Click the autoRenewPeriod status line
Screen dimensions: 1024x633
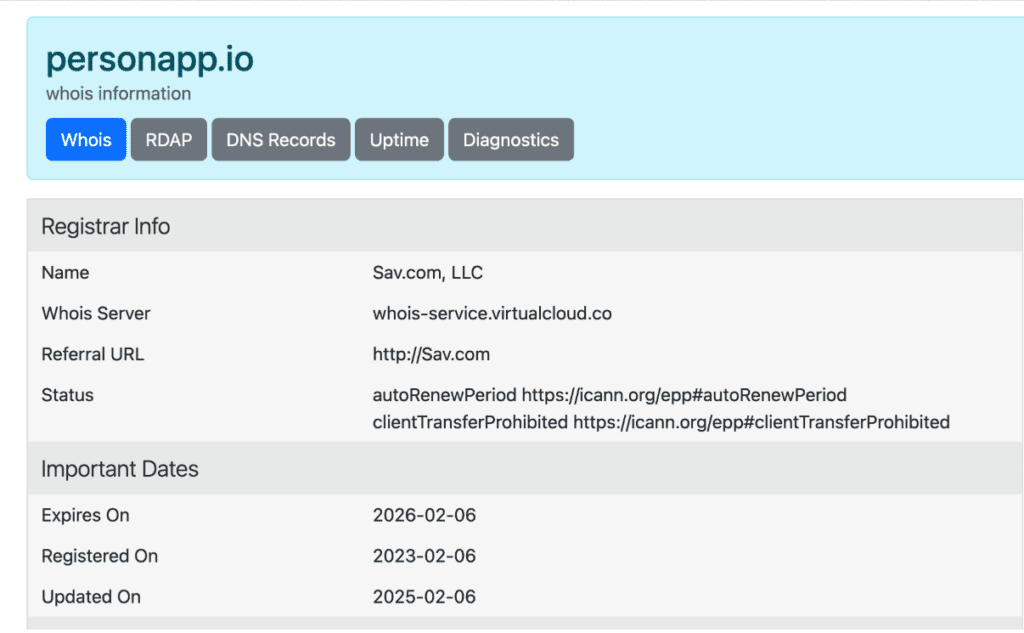609,395
